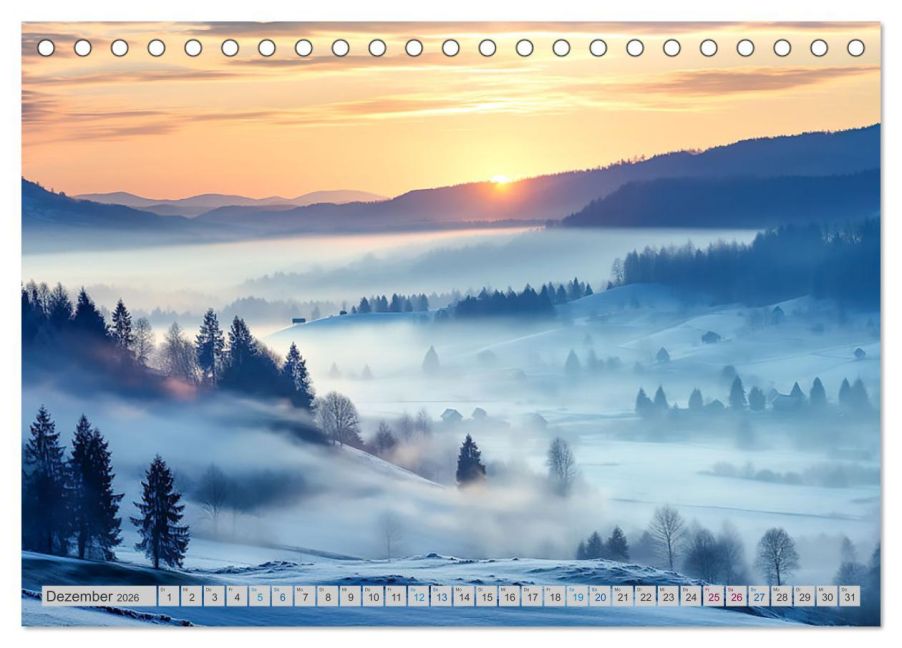Click the red holiday date 26
This screenshot has height=648, width=902.
point(736,597)
